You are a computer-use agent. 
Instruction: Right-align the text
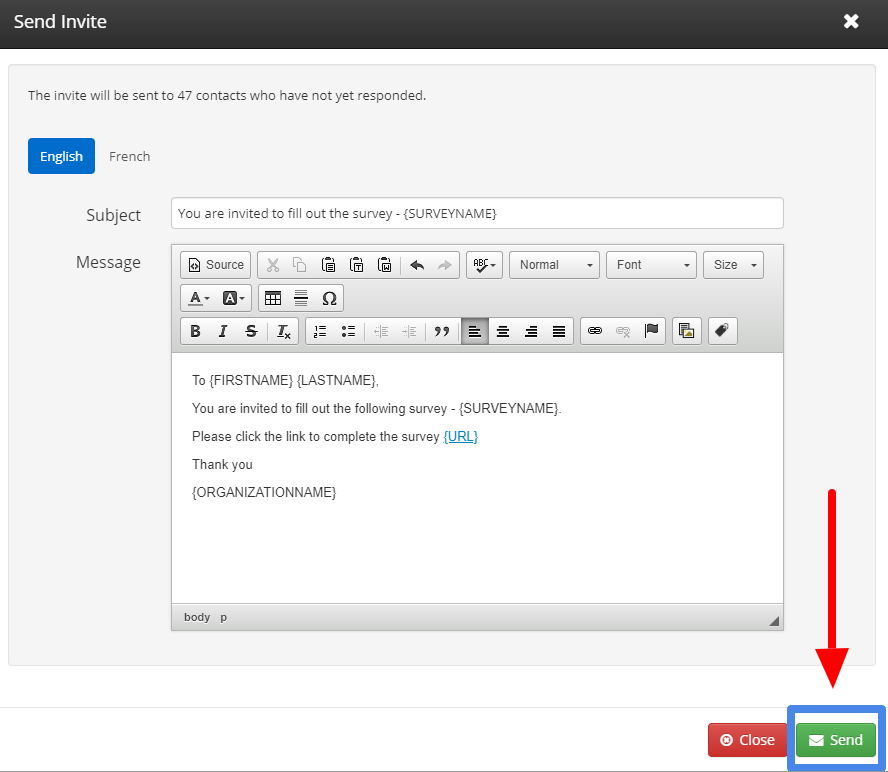pos(531,331)
